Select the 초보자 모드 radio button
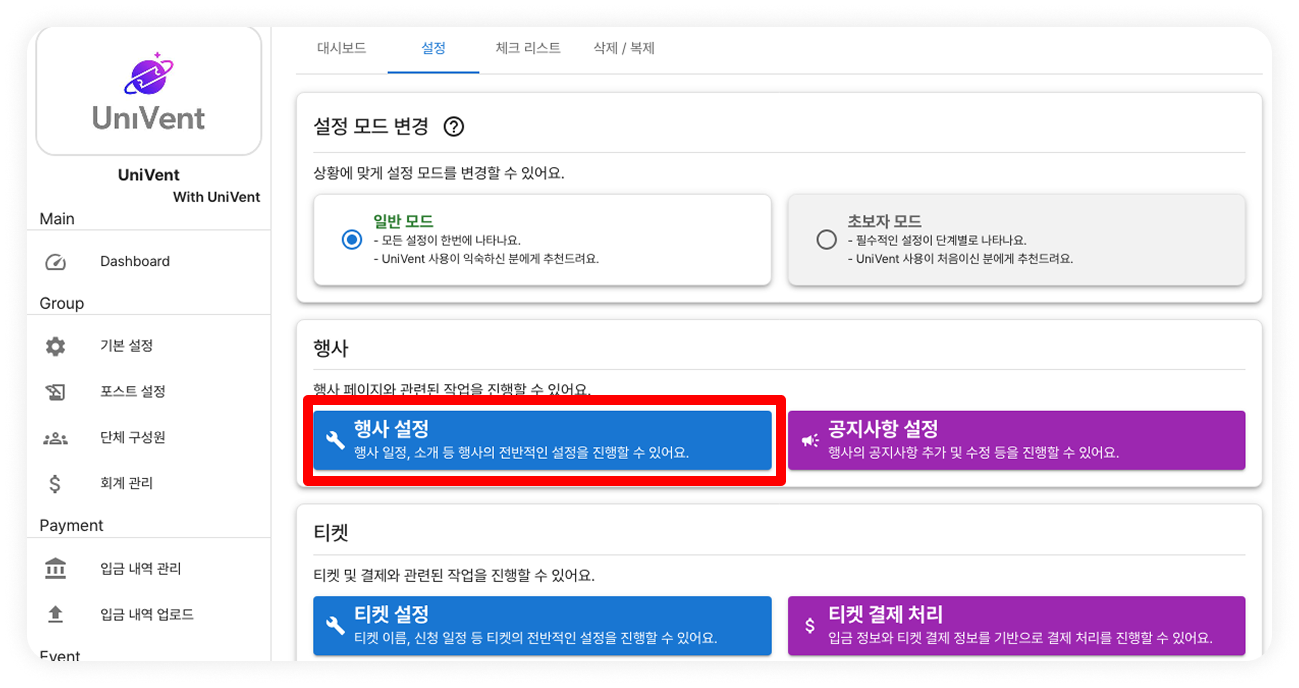The width and height of the screenshot is (1299, 688). (x=826, y=240)
